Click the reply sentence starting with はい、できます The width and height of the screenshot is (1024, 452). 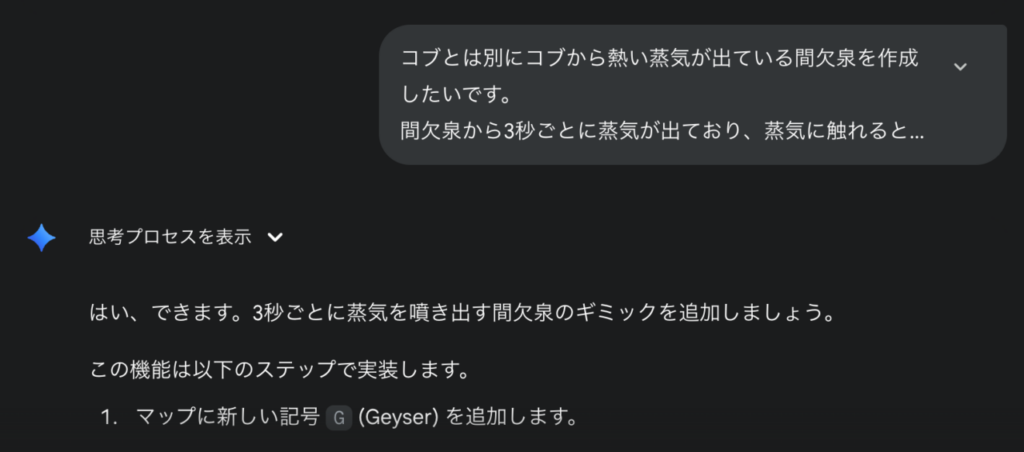click(463, 314)
